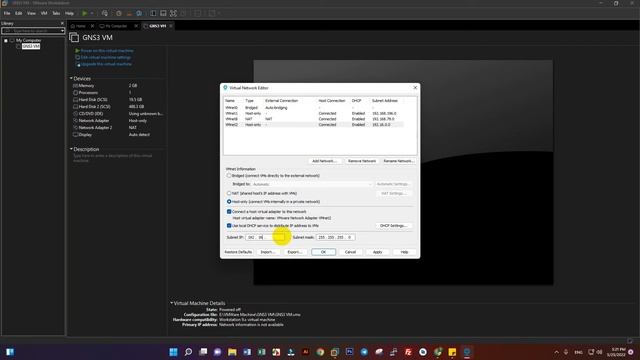Open the Tabs menu

(56, 13)
